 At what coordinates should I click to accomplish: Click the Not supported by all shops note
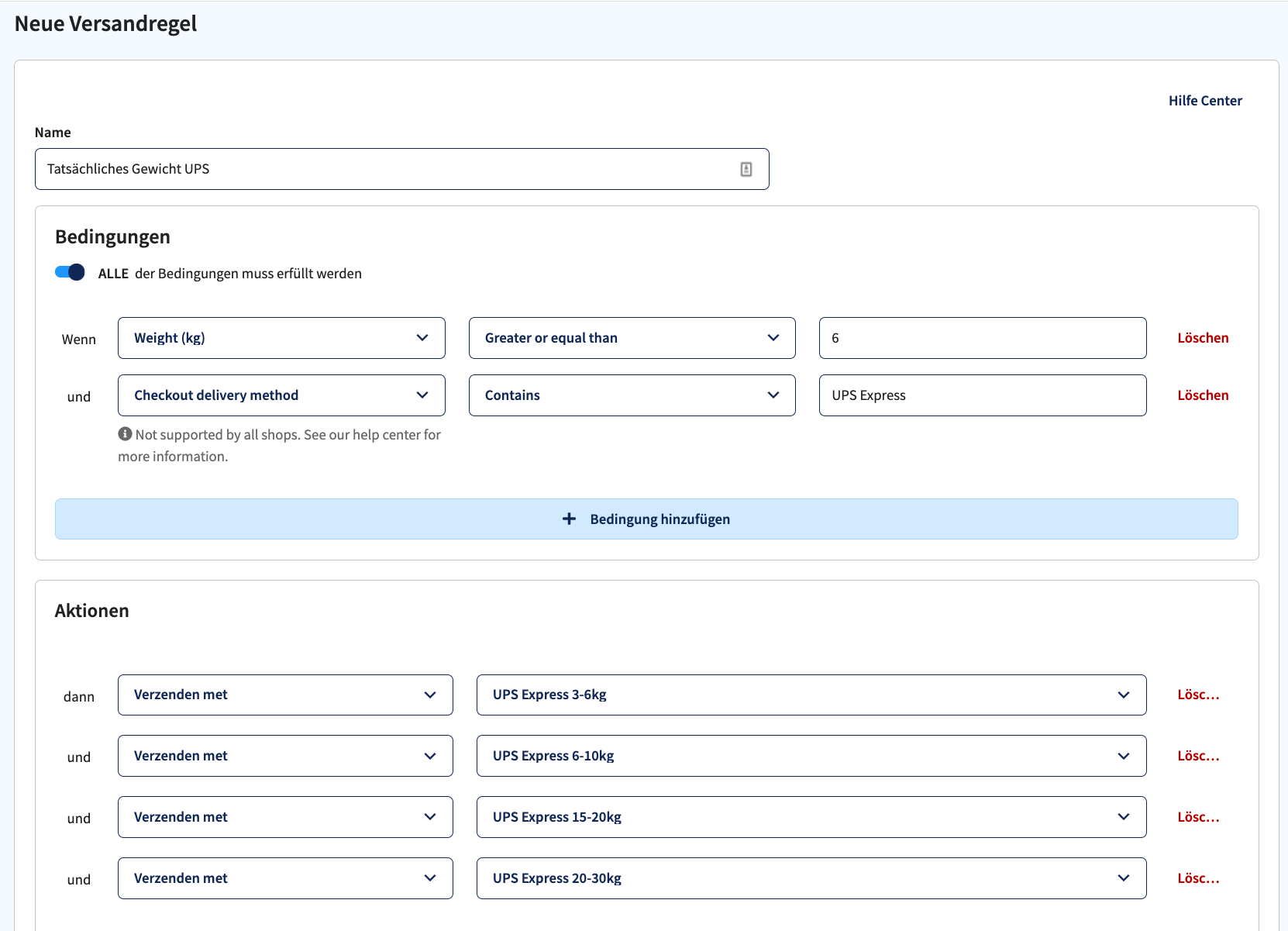click(279, 446)
